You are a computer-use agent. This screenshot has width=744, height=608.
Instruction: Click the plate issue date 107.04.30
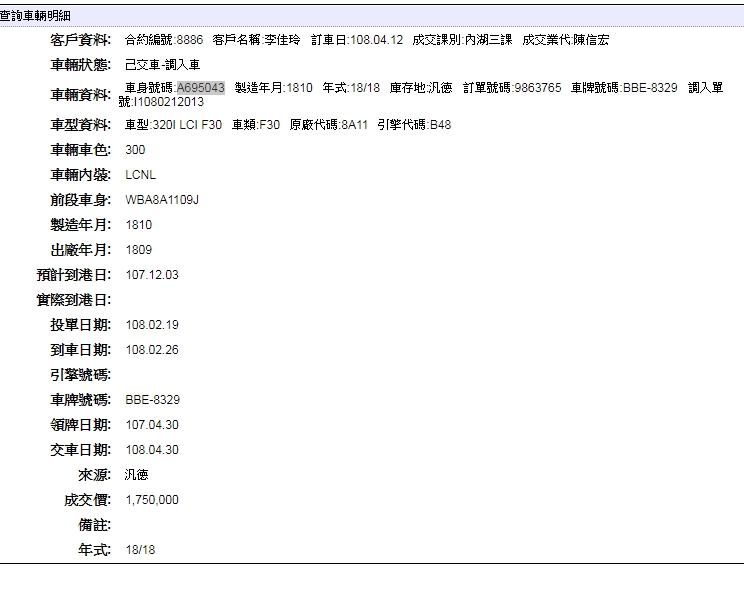[152, 425]
